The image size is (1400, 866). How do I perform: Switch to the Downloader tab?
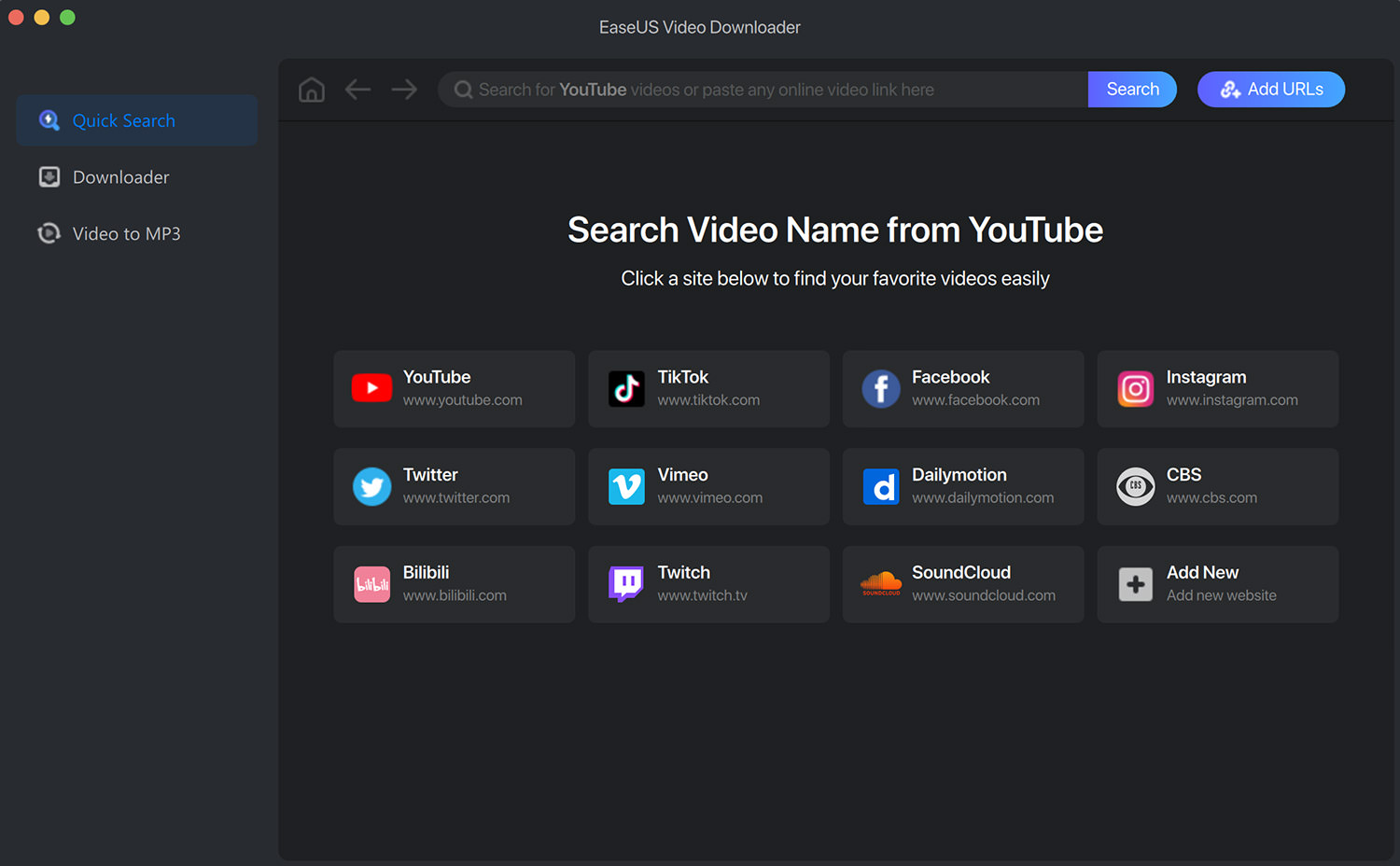pos(137,177)
